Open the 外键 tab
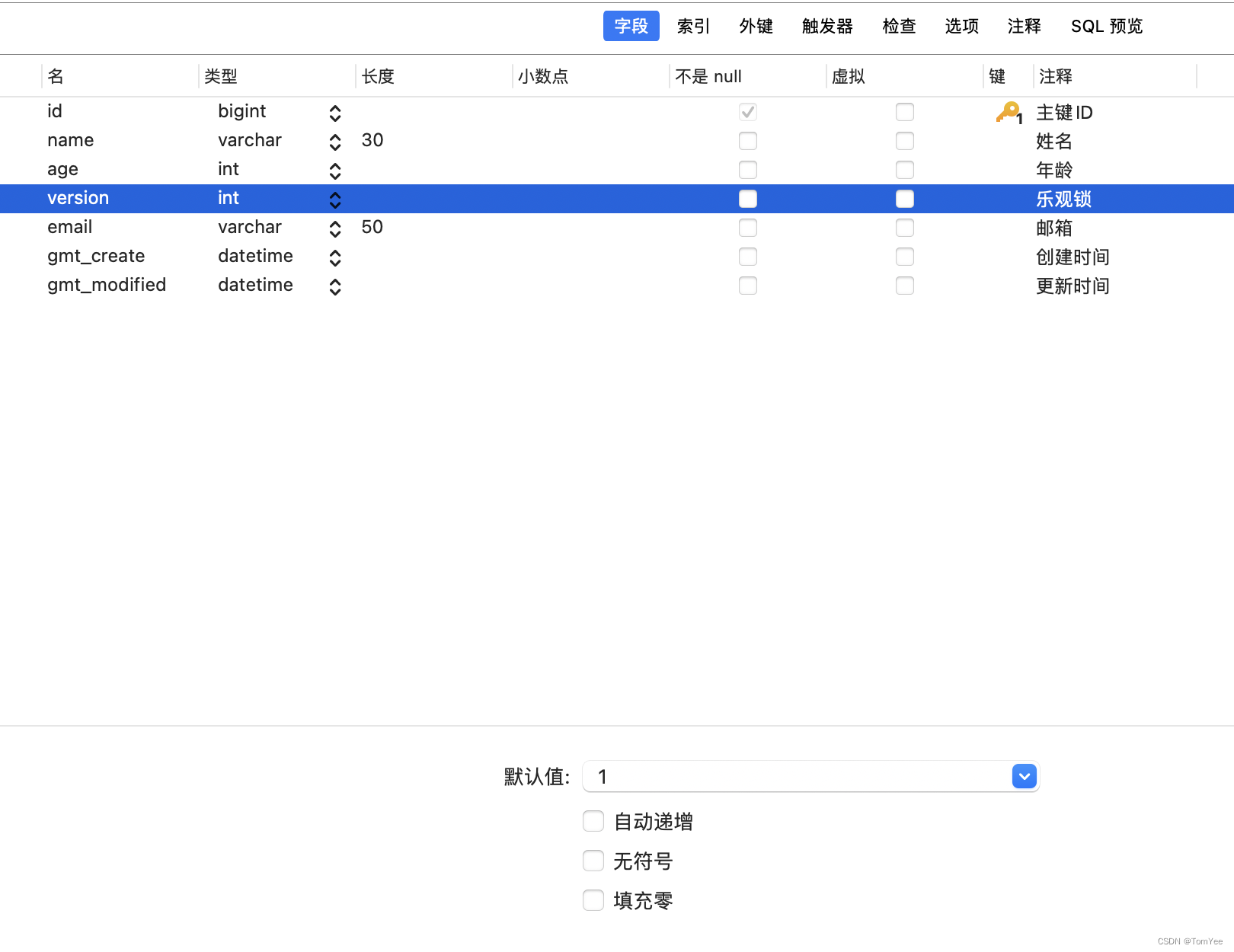 pyautogui.click(x=756, y=26)
